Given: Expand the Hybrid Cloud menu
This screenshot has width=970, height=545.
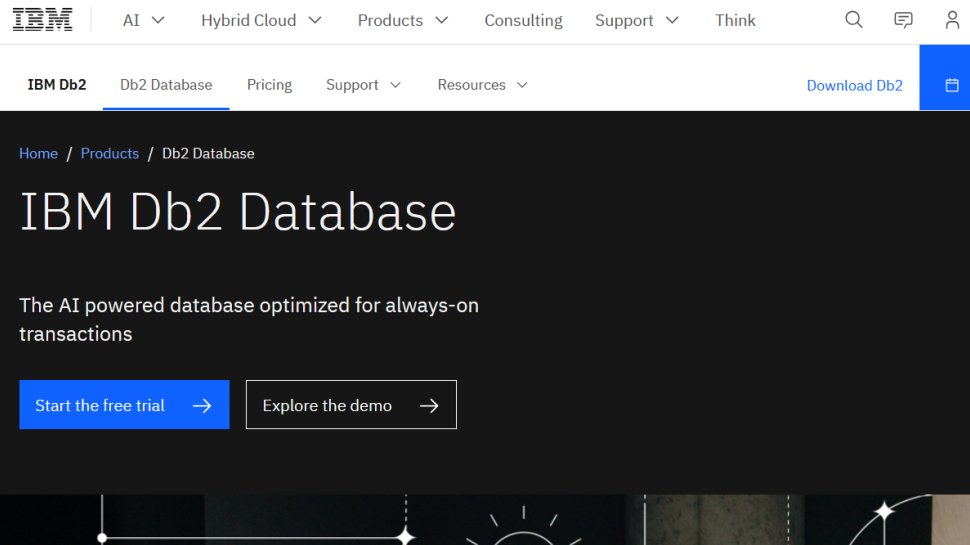Looking at the screenshot, I should pyautogui.click(x=261, y=20).
